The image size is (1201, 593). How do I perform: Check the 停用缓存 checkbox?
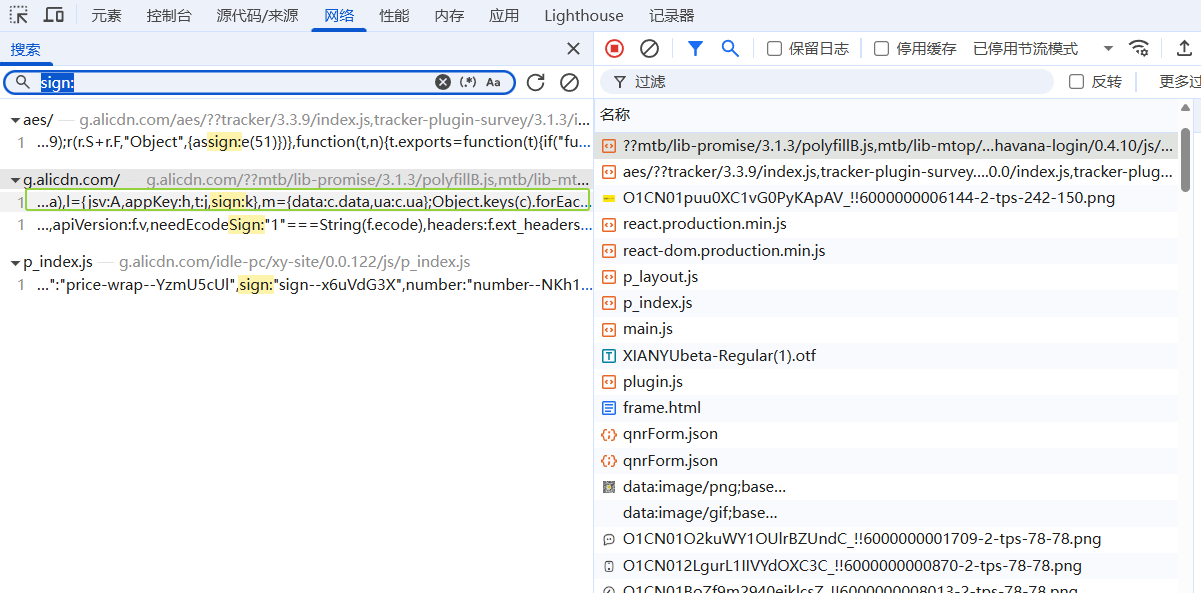(881, 48)
